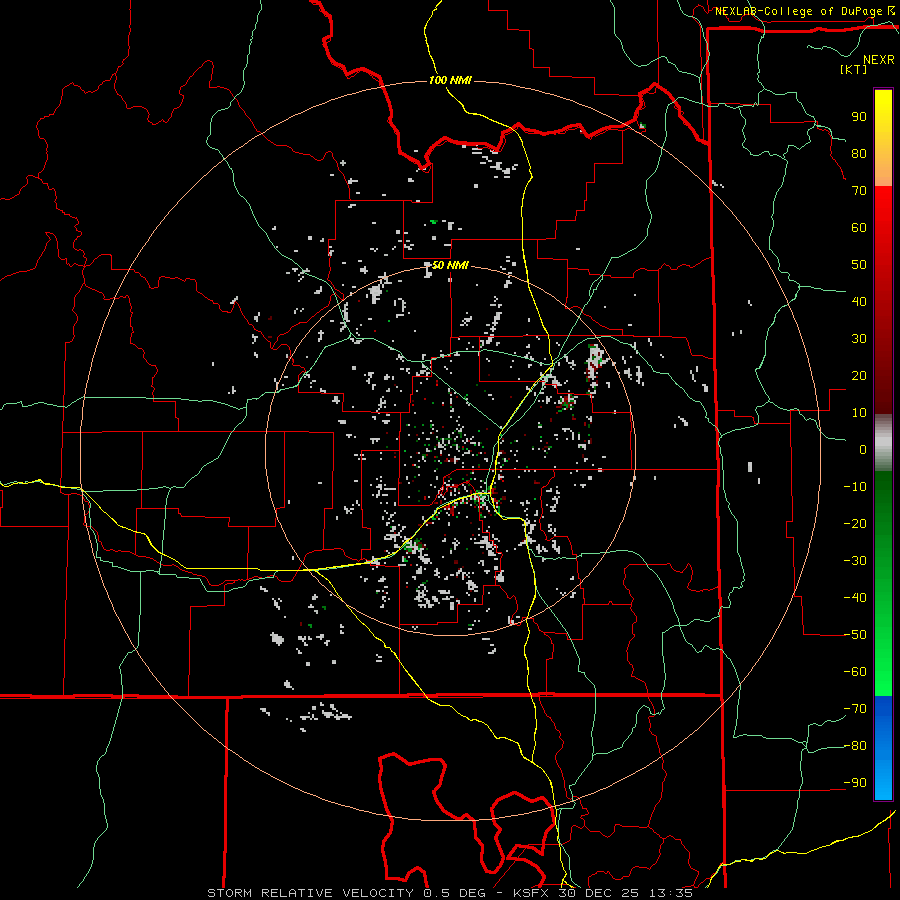Select the 20 tick label on the scale

point(859,375)
